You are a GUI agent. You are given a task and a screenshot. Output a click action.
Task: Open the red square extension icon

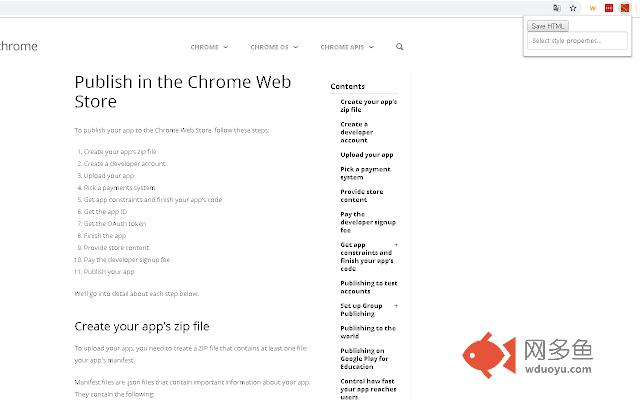[x=608, y=8]
